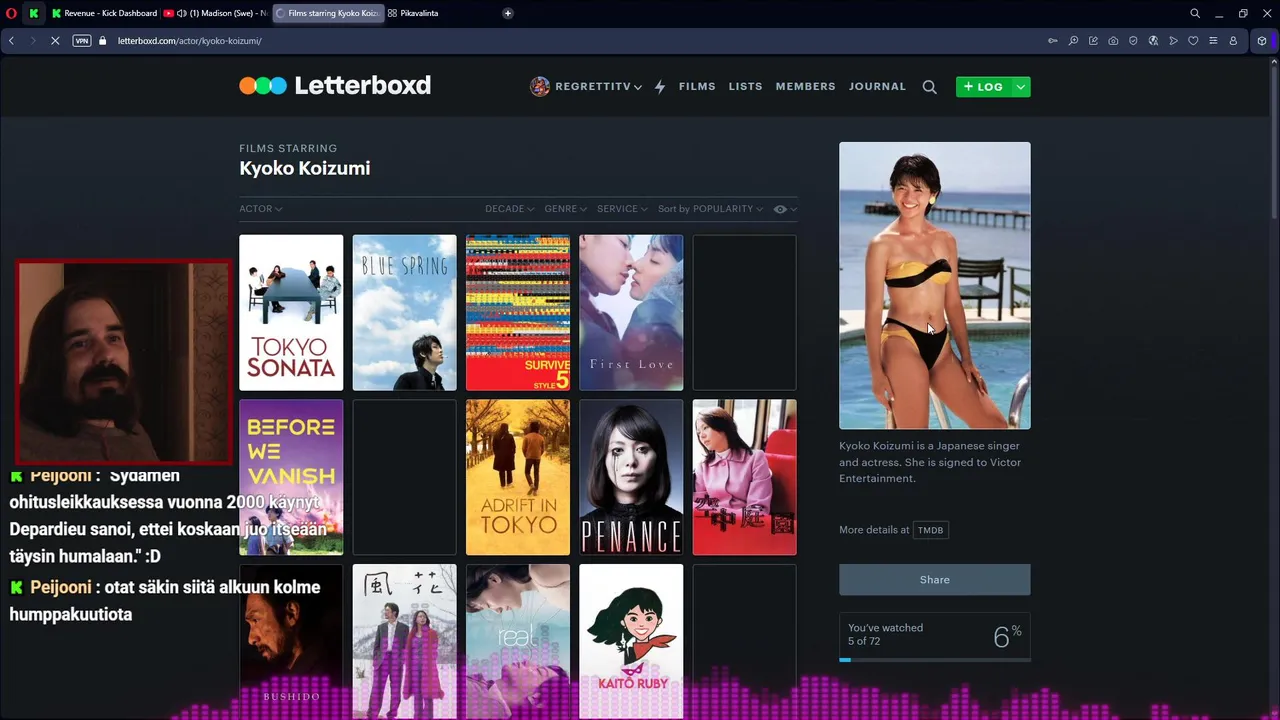Open the Adrift in Tokyo poster

point(518,477)
